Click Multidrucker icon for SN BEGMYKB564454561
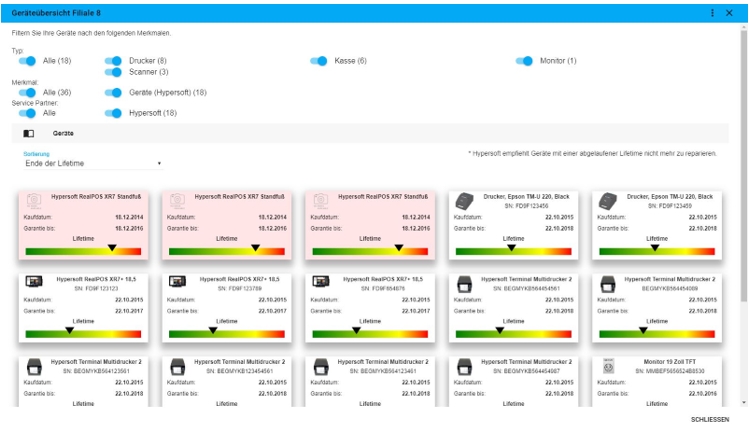 [464, 284]
